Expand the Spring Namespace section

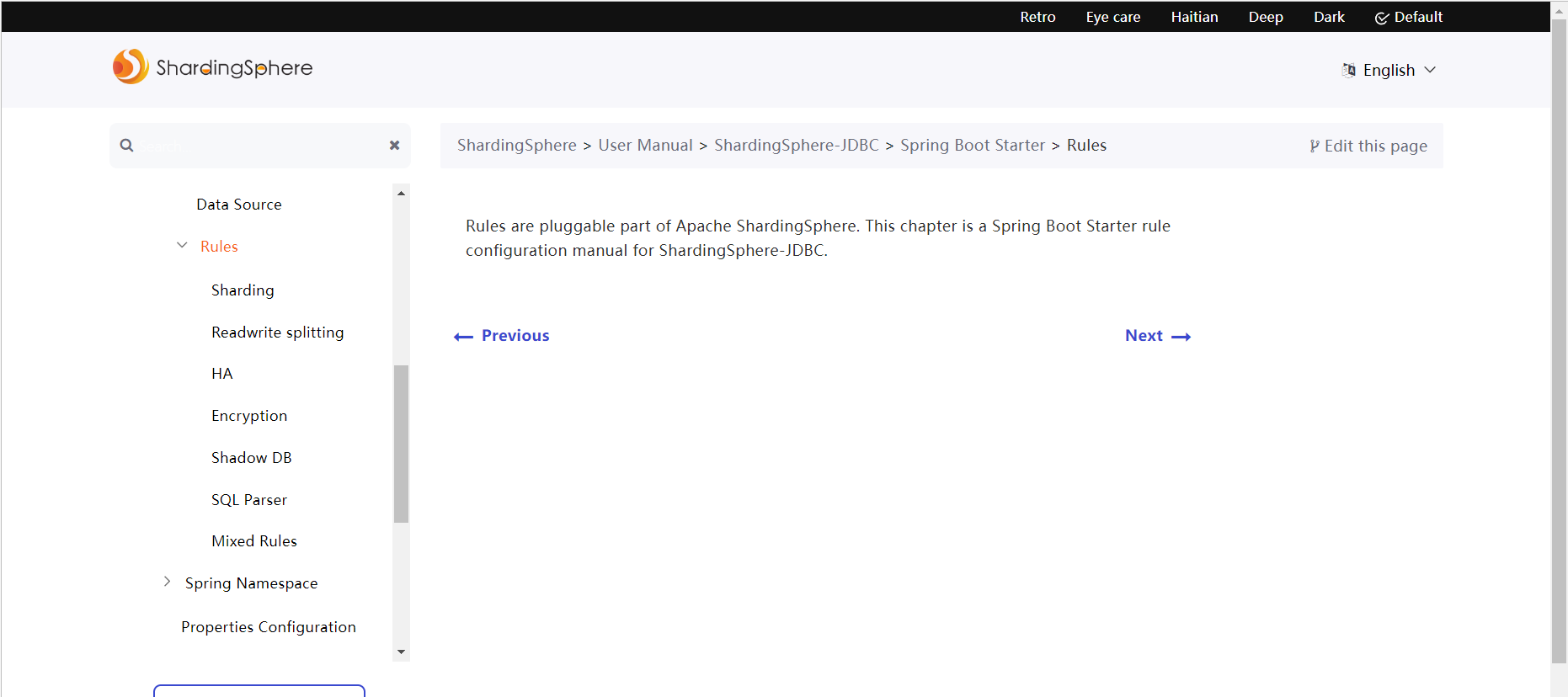tap(167, 582)
